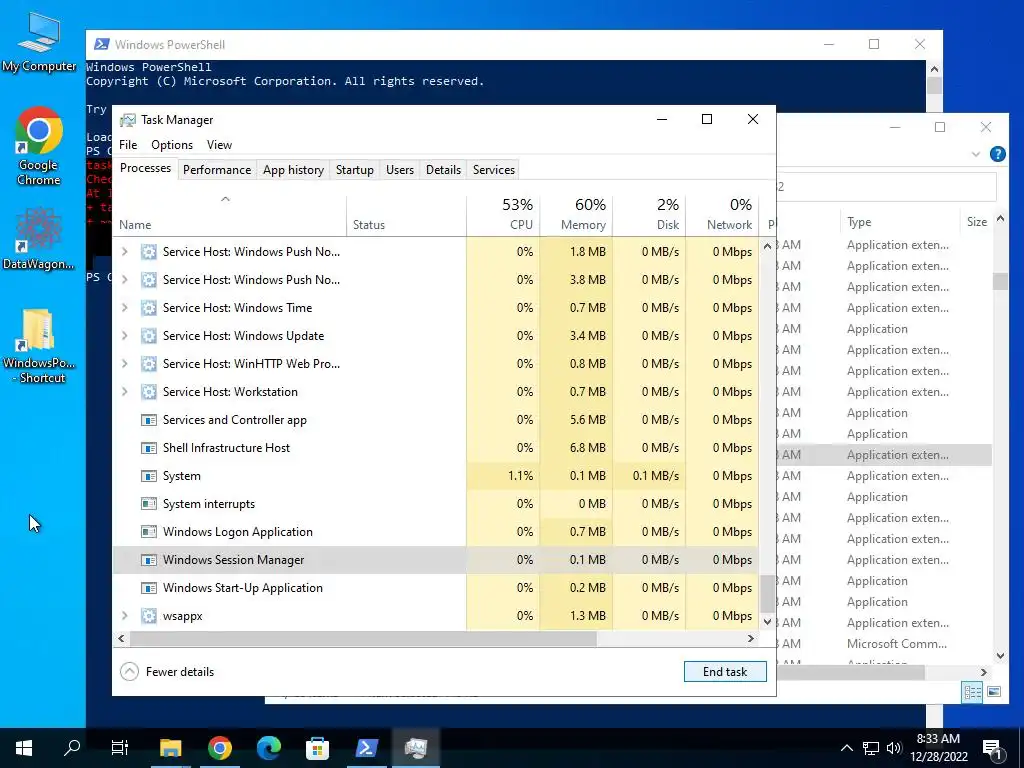Image resolution: width=1024 pixels, height=768 pixels.
Task: Click Windows Logon Application icon
Action: (x=149, y=532)
